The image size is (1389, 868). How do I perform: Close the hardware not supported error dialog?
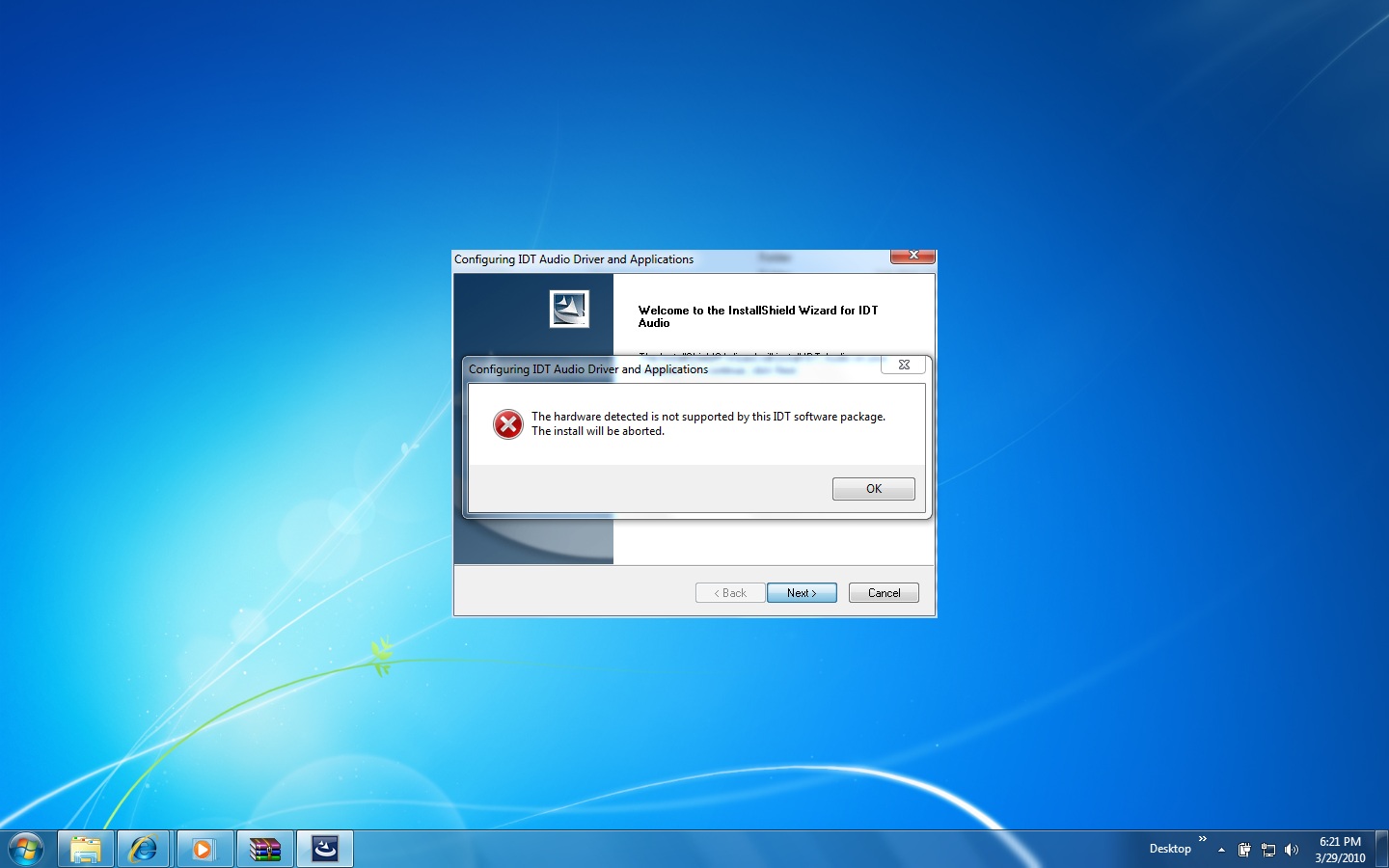(x=904, y=365)
